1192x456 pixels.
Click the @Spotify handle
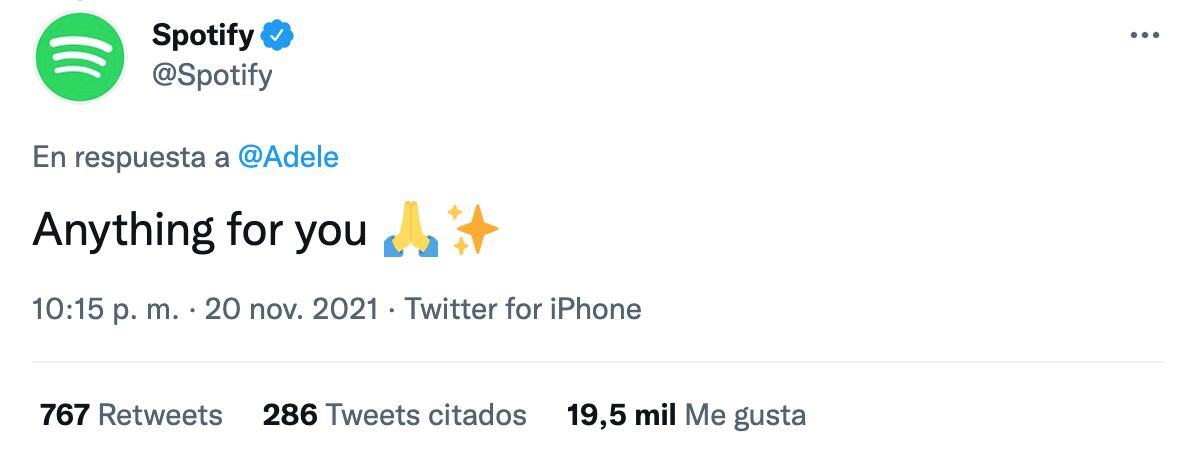click(212, 75)
